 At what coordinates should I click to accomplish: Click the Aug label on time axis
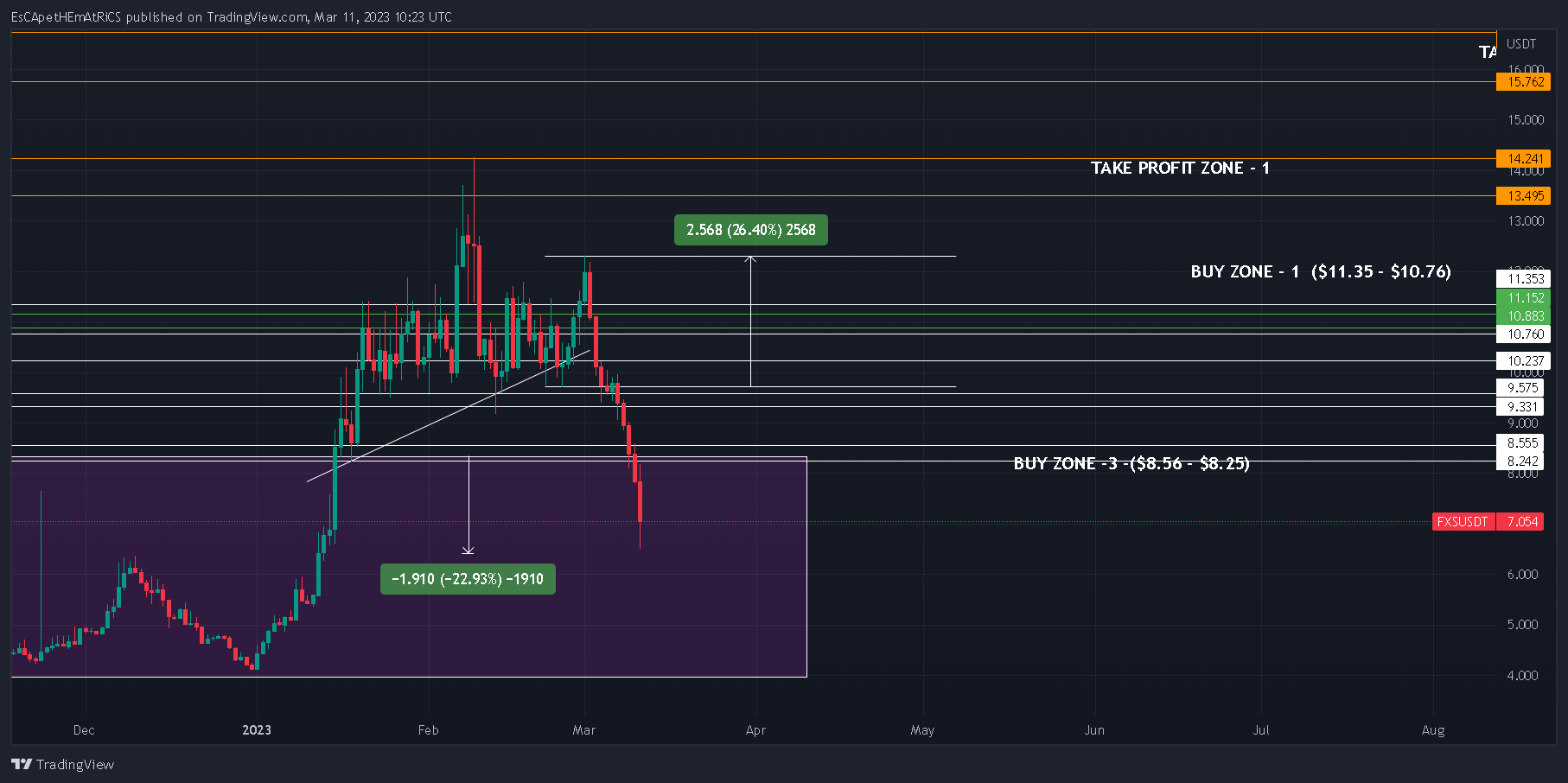(x=1433, y=730)
